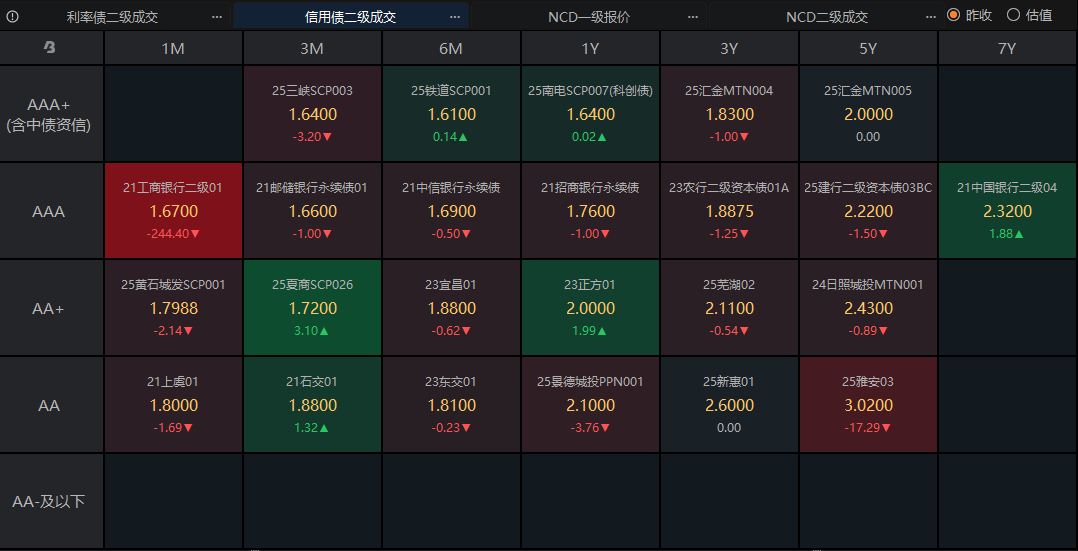Click the icon left of the 1M column header
Image resolution: width=1078 pixels, height=551 pixels.
[51, 47]
